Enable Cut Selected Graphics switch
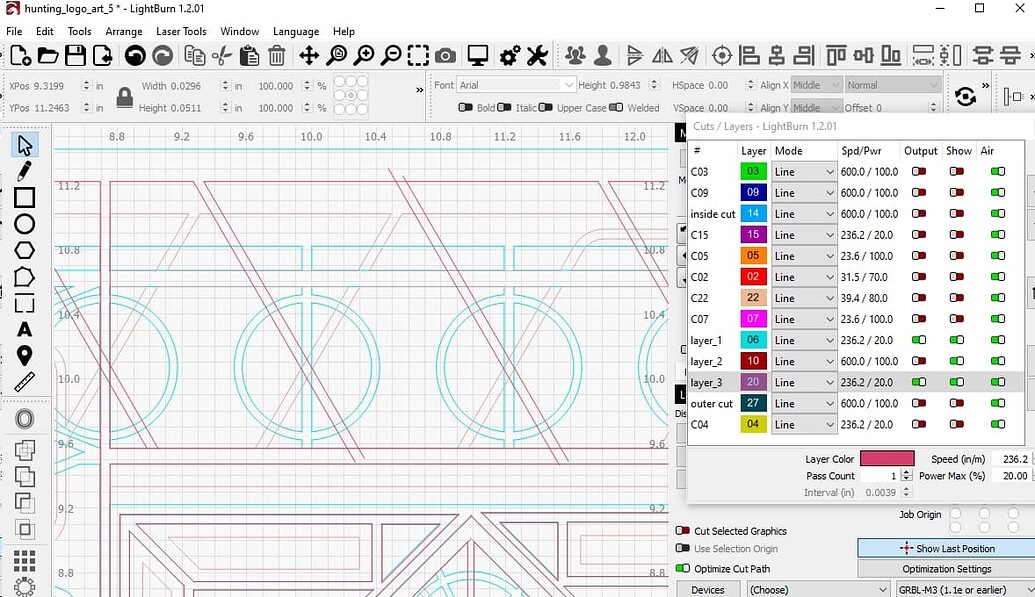 tap(683, 531)
